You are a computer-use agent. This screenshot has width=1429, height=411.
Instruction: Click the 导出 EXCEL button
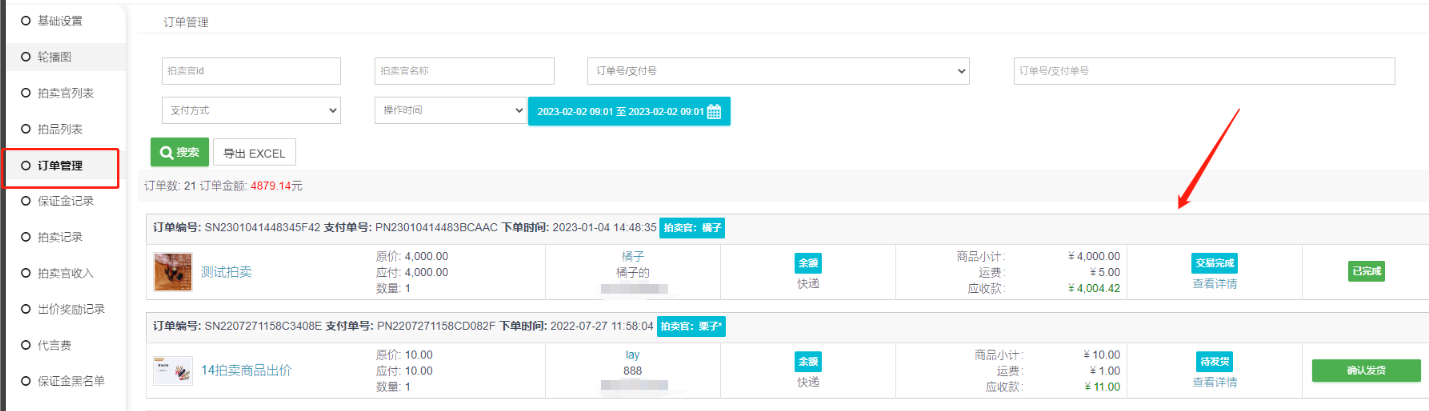coord(254,153)
